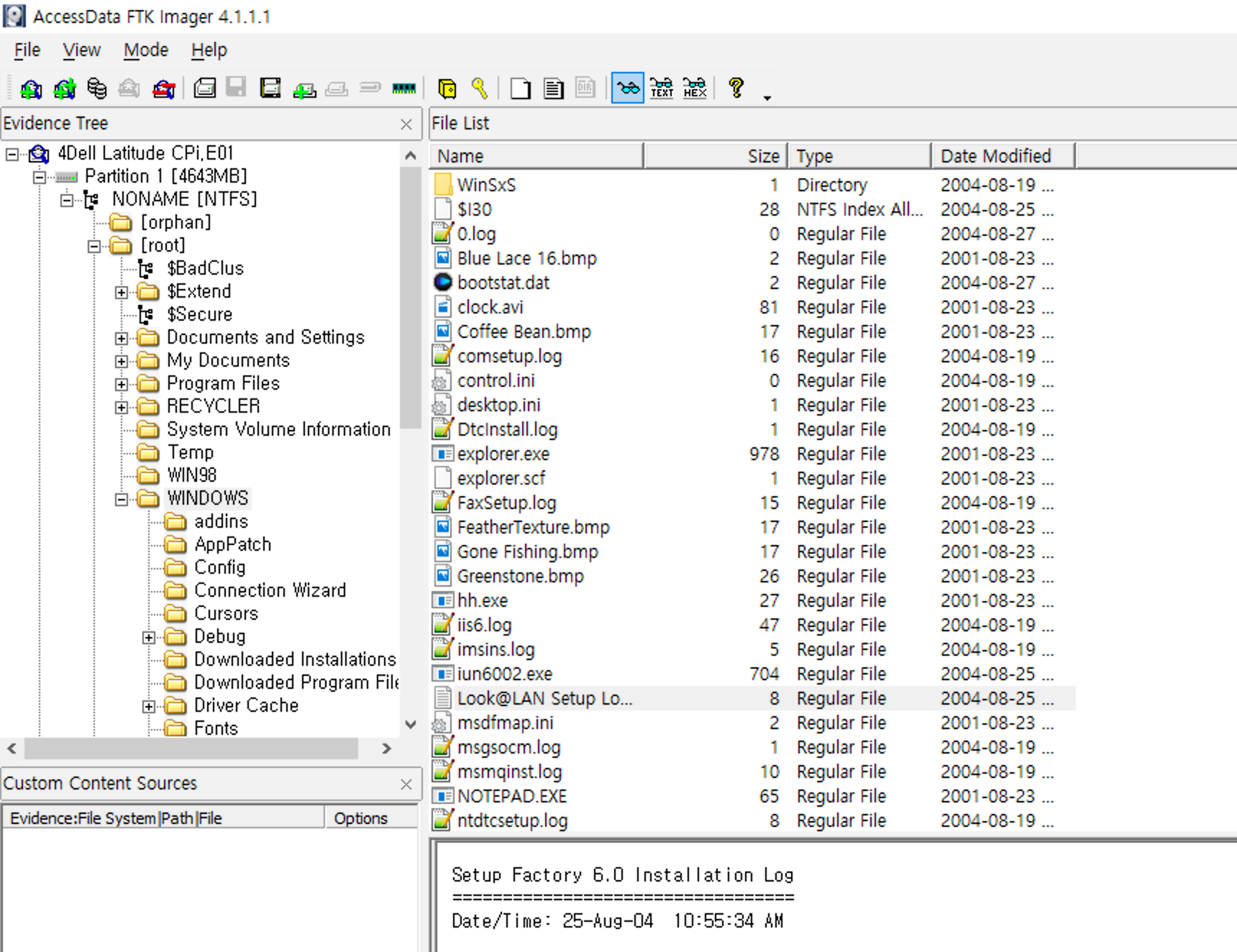This screenshot has height=952, width=1237.
Task: Click the Evidence Tree scroll-down arrow
Action: pyautogui.click(x=411, y=725)
